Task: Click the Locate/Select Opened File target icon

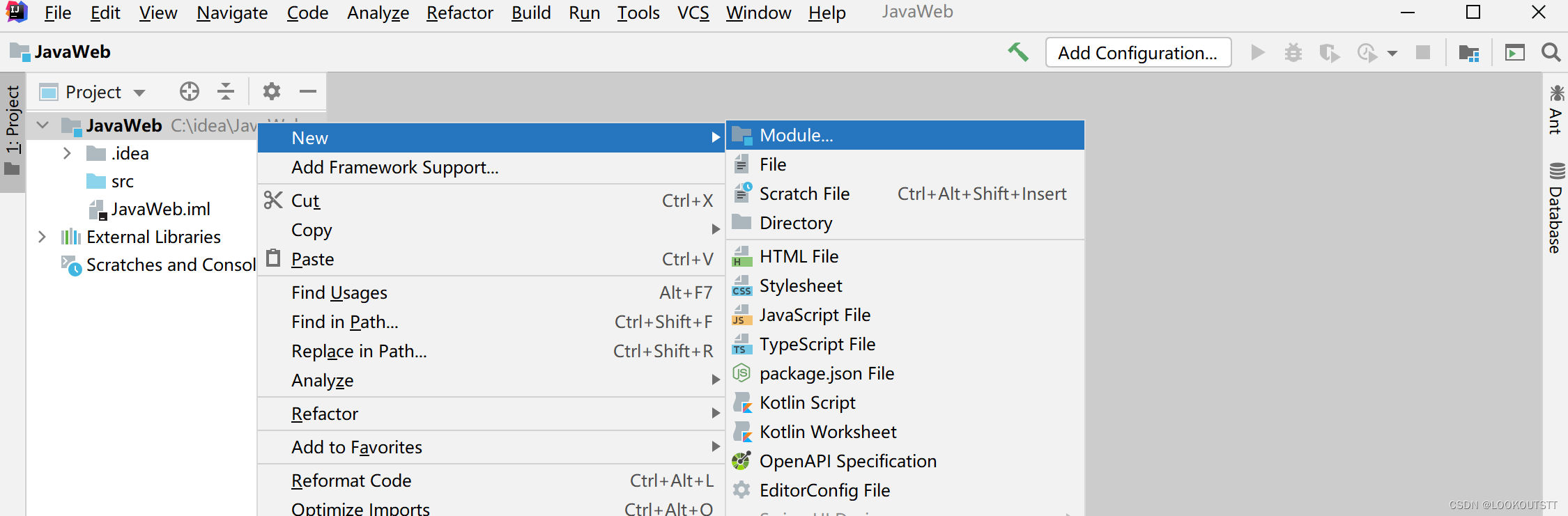Action: pos(190,91)
